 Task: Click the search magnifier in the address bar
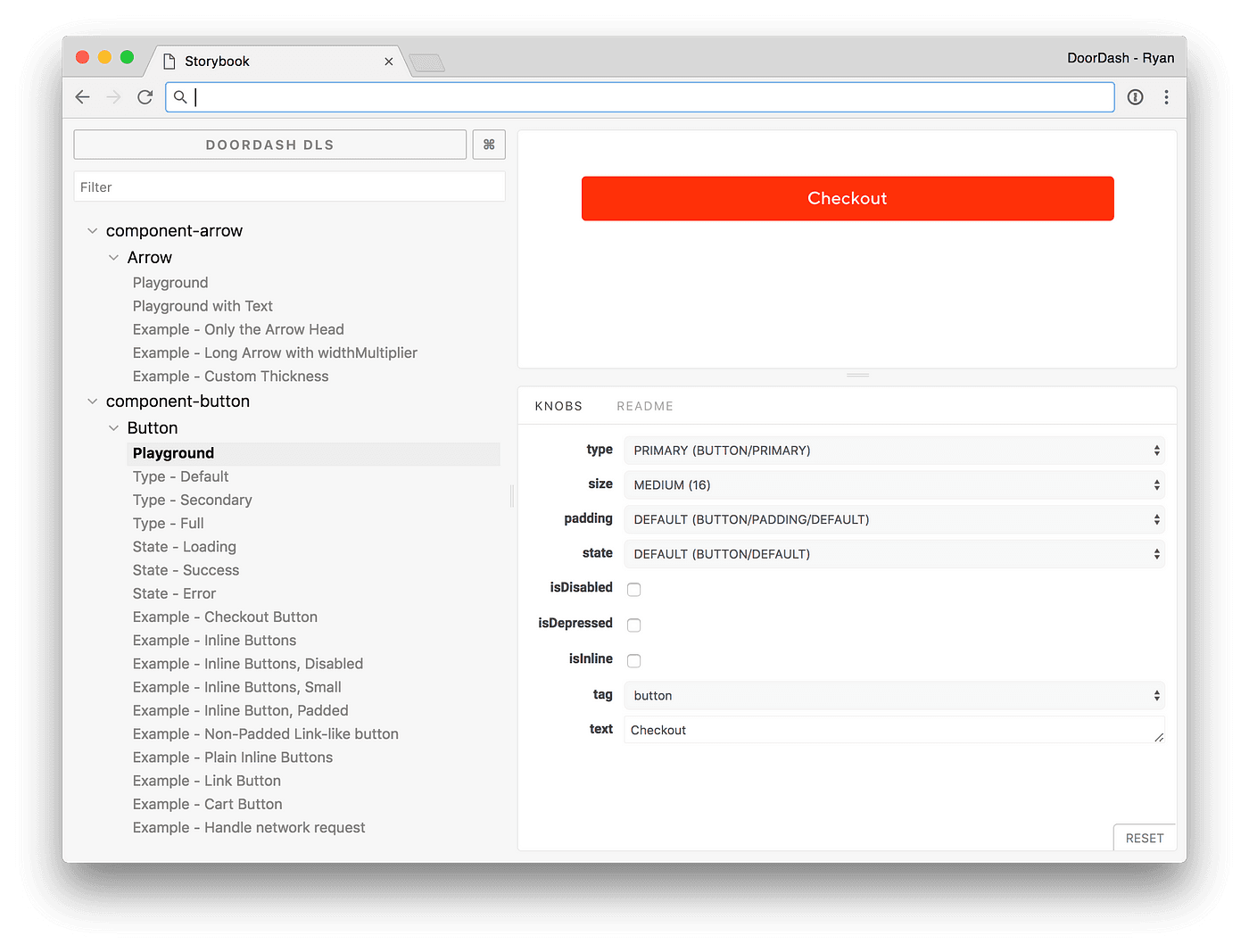tap(180, 97)
